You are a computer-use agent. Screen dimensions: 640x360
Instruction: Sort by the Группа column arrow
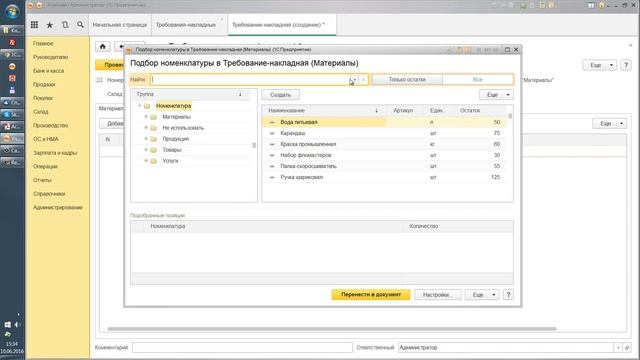pos(240,94)
